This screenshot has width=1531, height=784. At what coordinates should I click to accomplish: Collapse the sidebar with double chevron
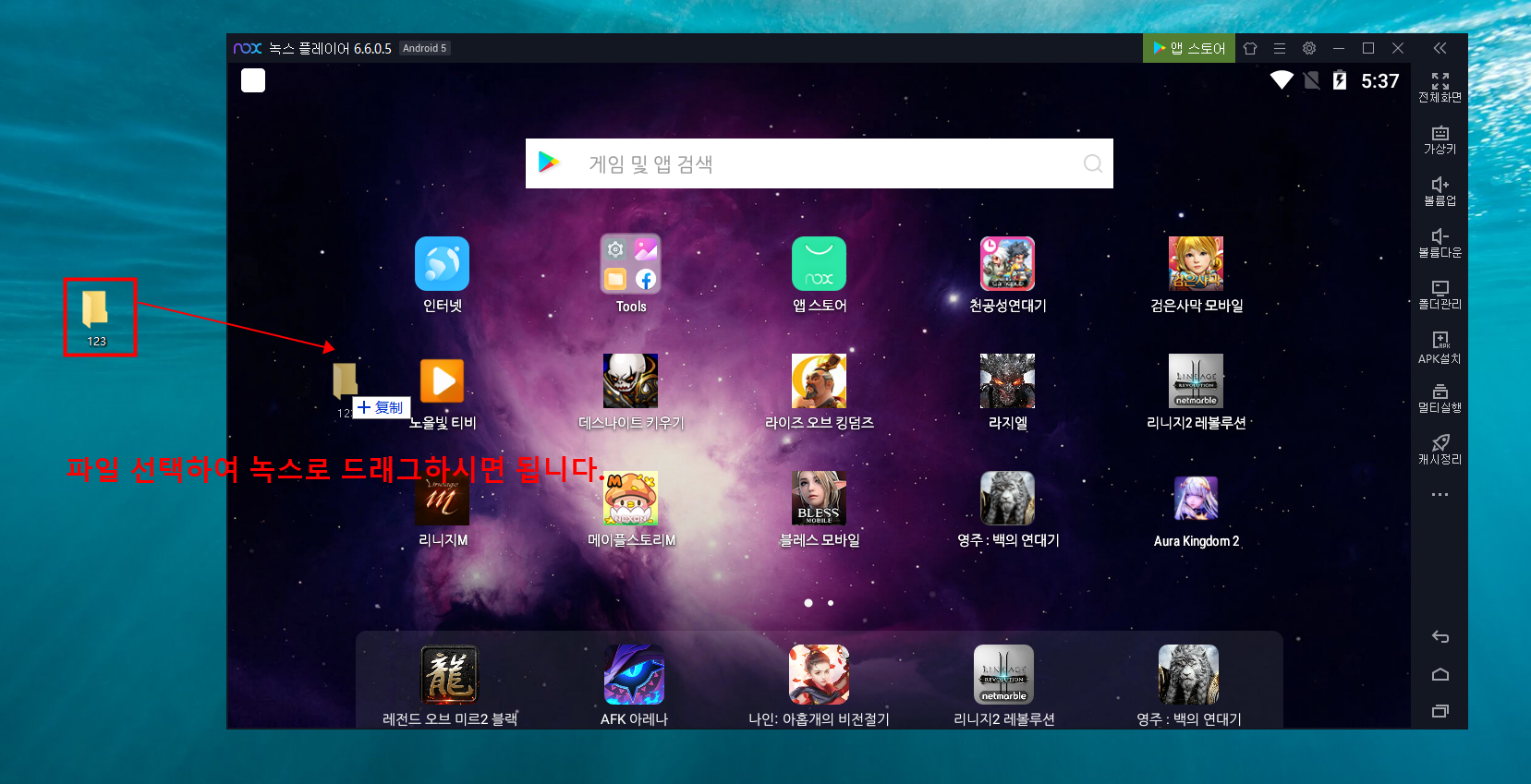(1440, 48)
